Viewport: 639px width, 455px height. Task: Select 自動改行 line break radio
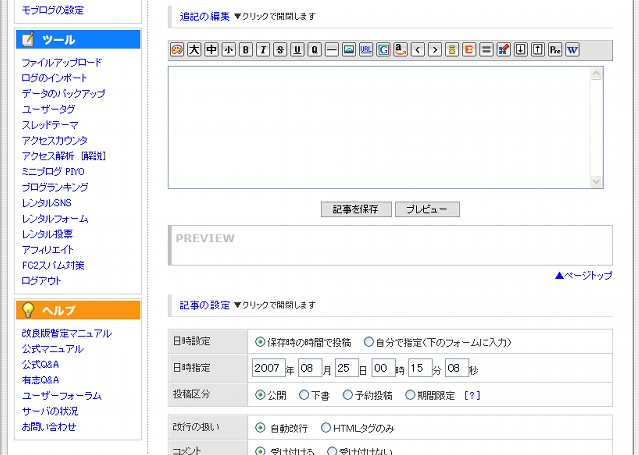pyautogui.click(x=260, y=428)
